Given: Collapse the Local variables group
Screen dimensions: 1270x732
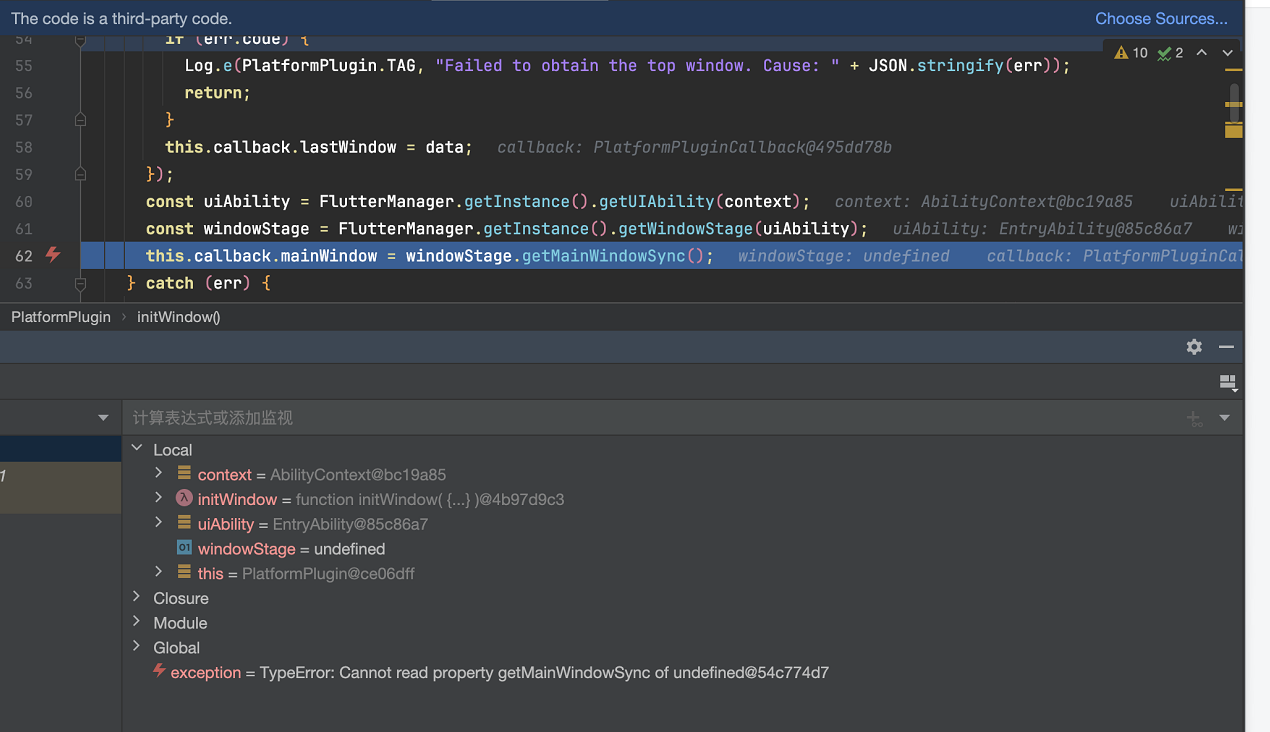Looking at the screenshot, I should click(x=137, y=450).
